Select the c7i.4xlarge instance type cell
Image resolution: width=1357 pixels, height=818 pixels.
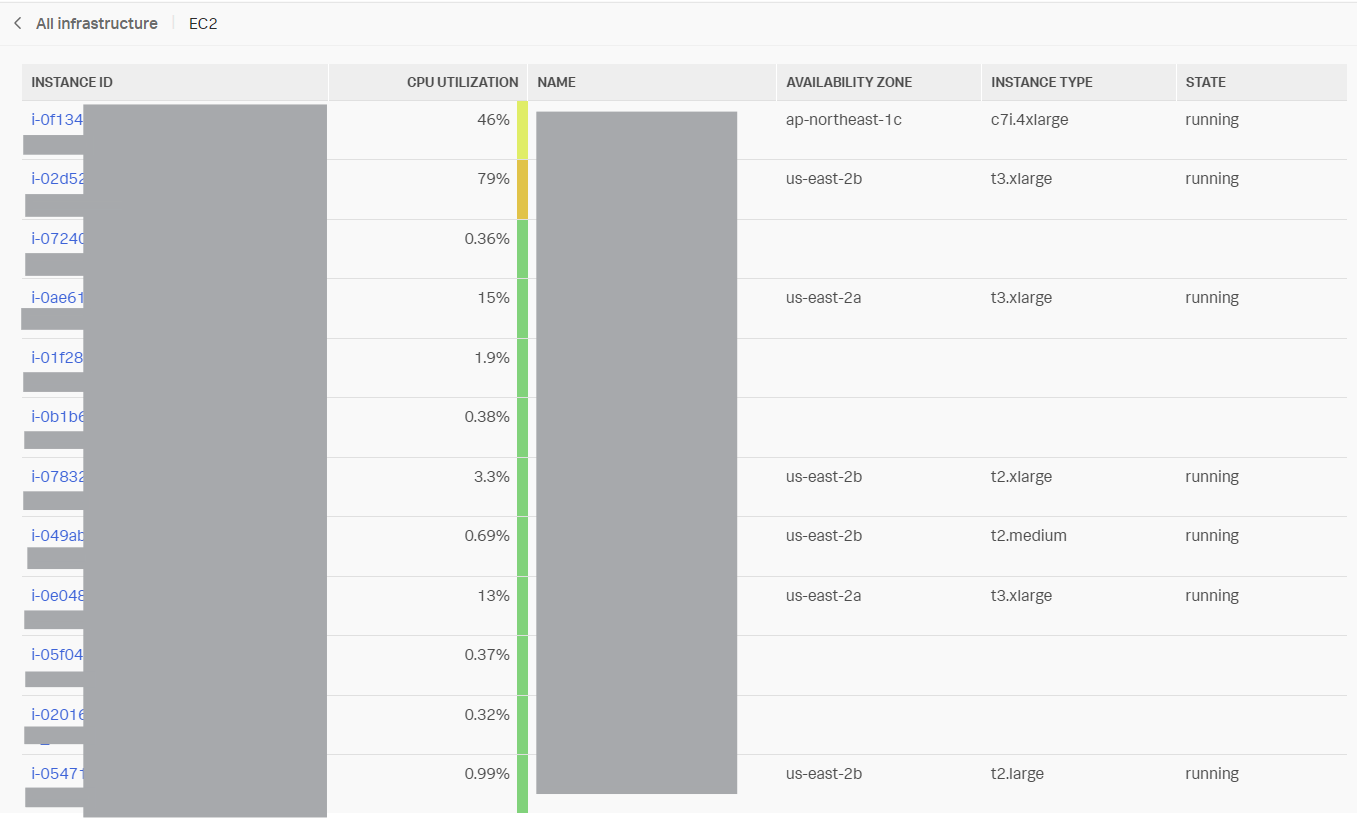(1030, 120)
